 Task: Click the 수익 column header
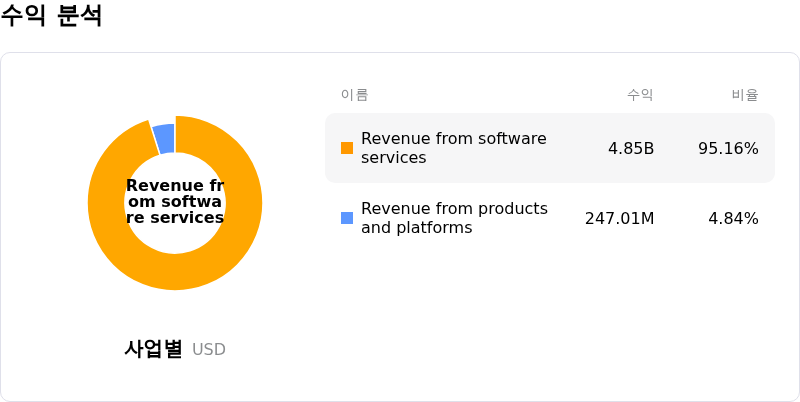point(640,95)
